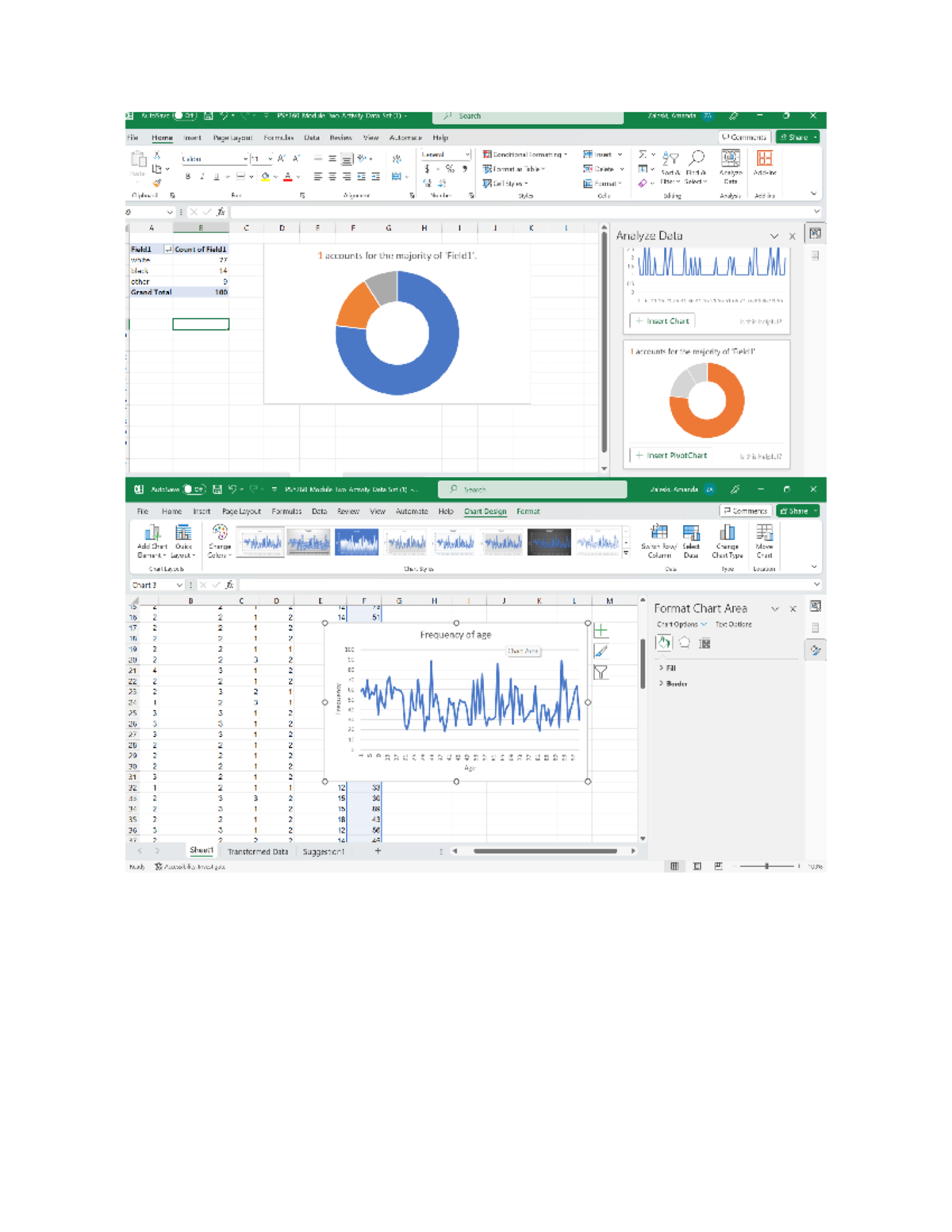952x1232 pixels.
Task: Click the Insert PivotChart button
Action: (671, 455)
